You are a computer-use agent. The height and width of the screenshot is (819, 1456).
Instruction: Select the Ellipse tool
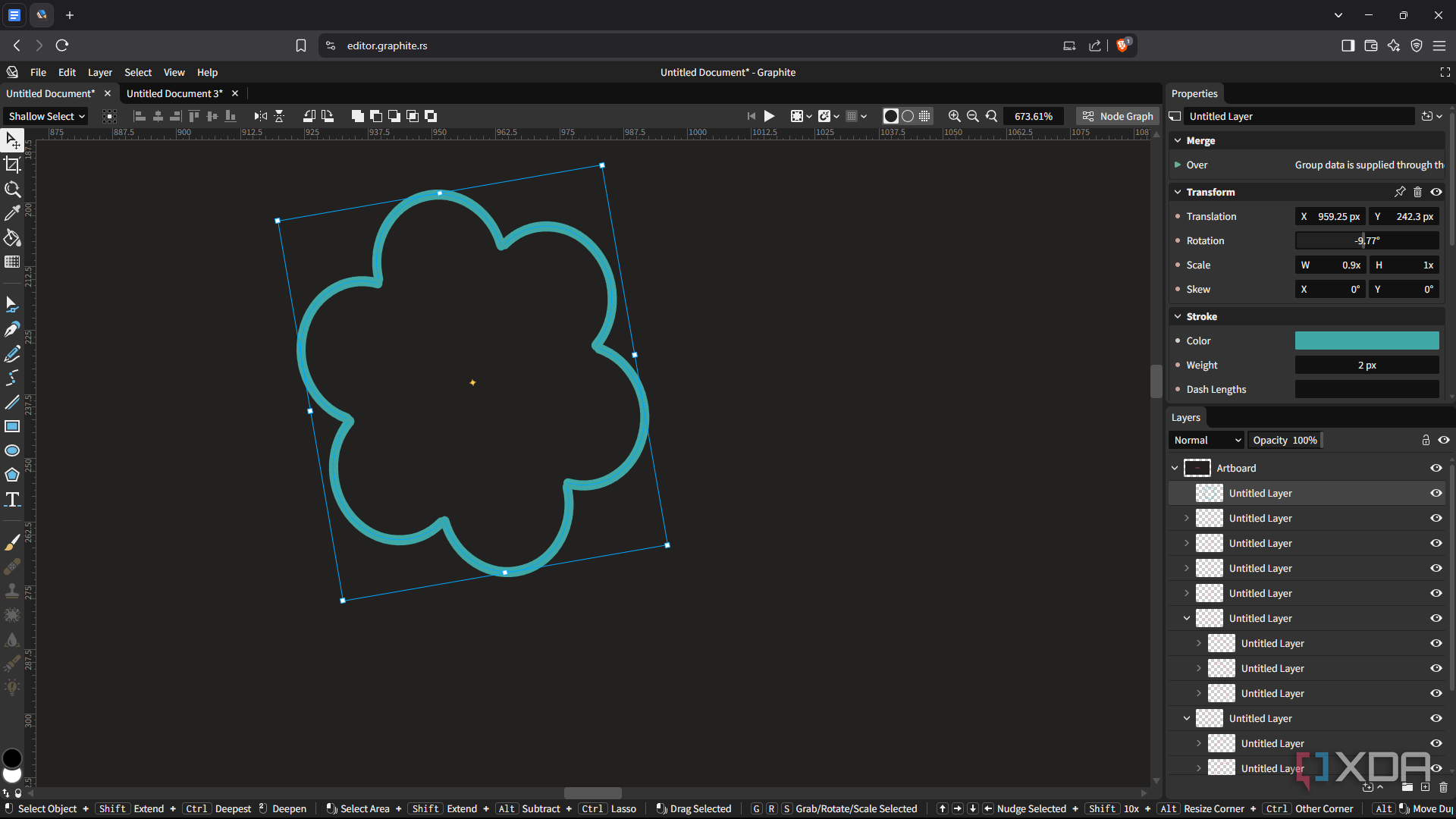pos(12,450)
